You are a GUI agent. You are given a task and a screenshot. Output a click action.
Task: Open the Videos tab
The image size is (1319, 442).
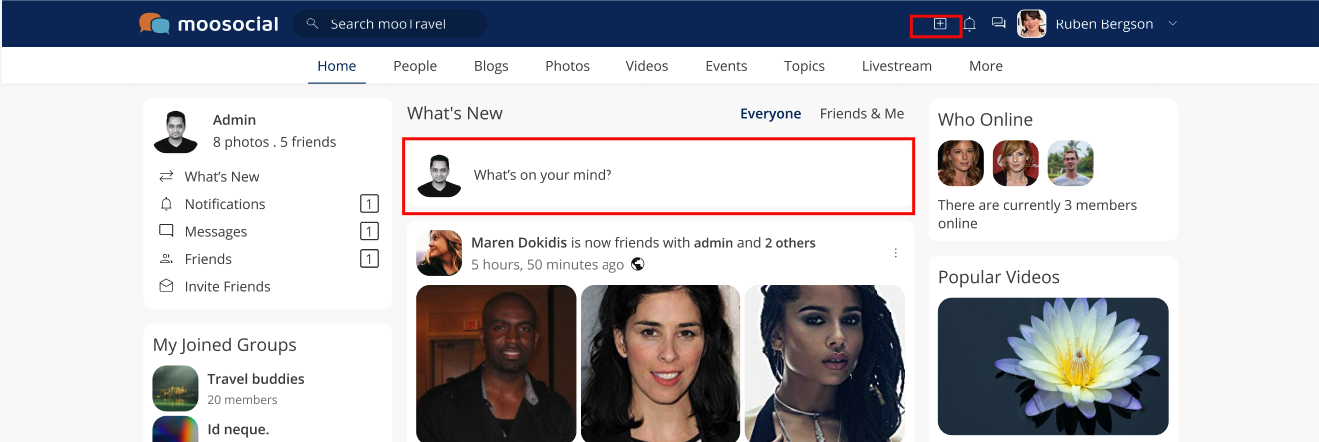(647, 66)
